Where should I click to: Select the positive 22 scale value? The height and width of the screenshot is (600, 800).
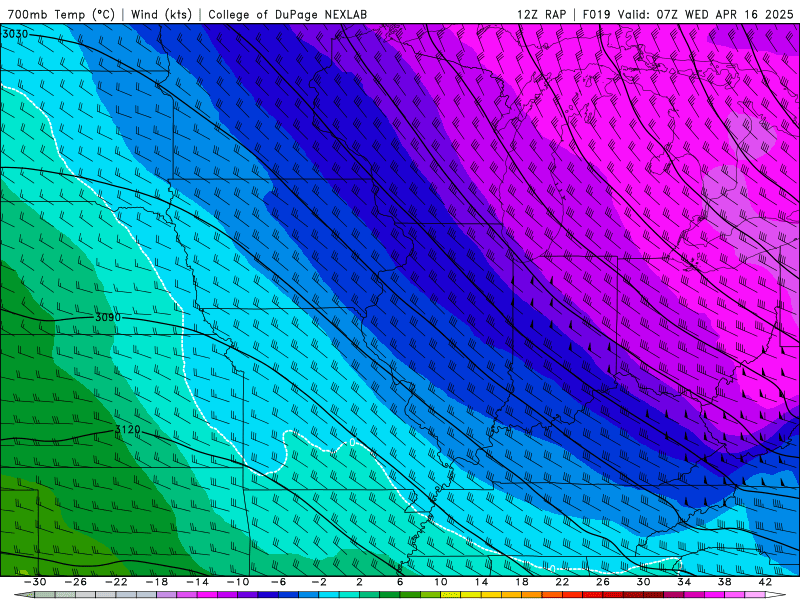pos(562,582)
